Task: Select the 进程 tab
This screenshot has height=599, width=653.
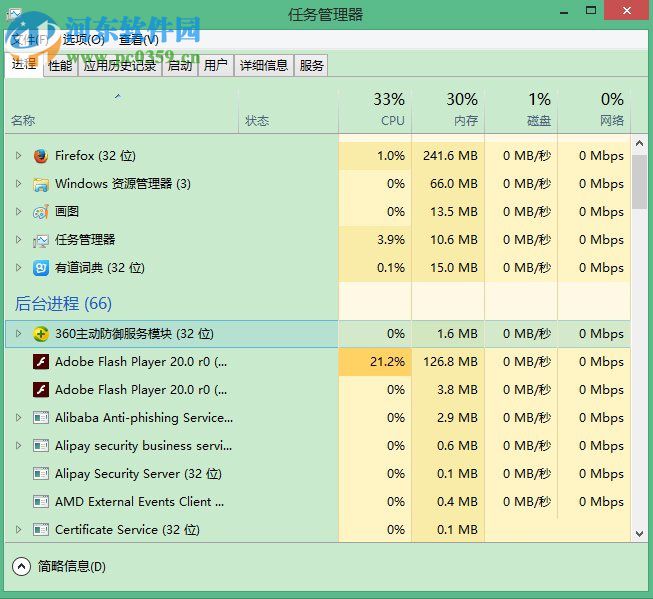Action: pyautogui.click(x=24, y=64)
